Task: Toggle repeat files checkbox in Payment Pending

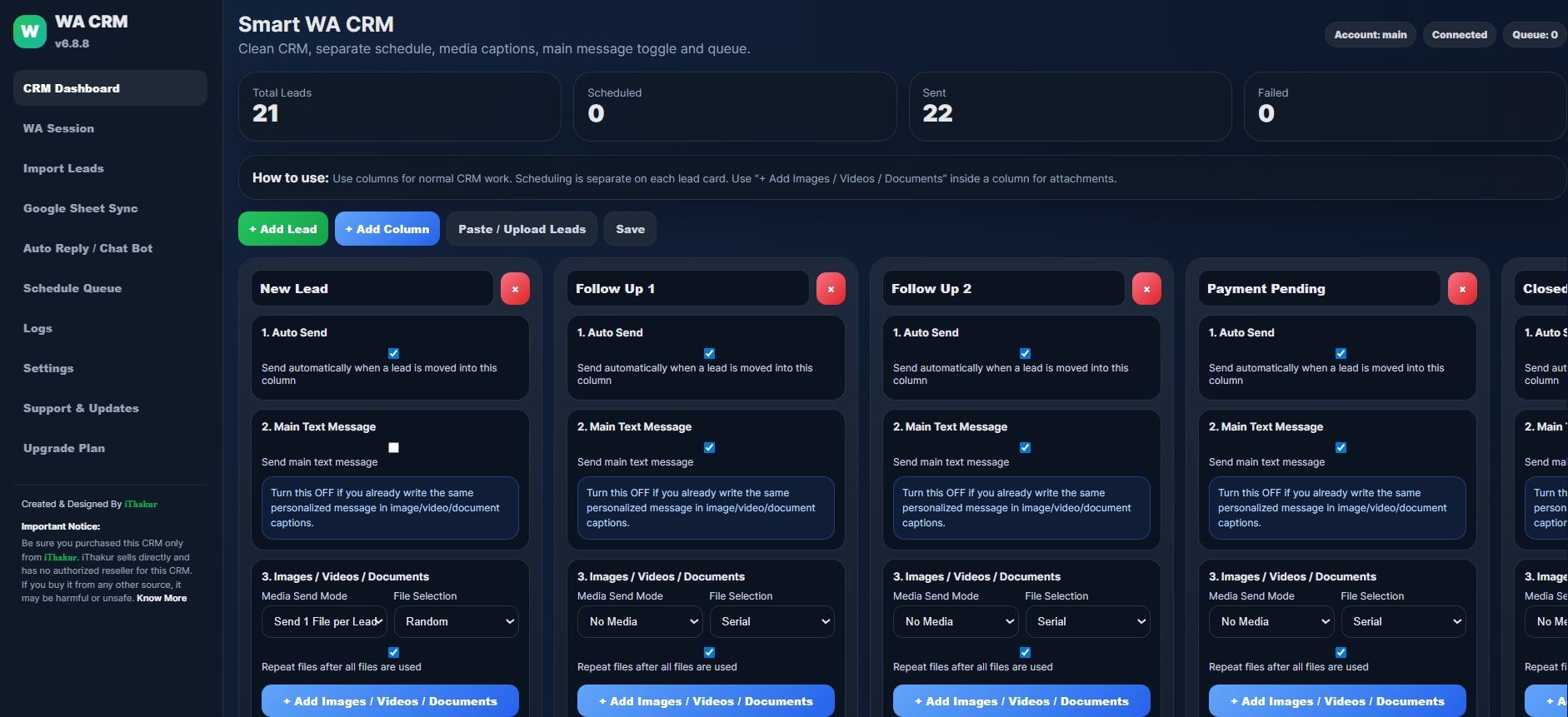Action: tap(1341, 652)
